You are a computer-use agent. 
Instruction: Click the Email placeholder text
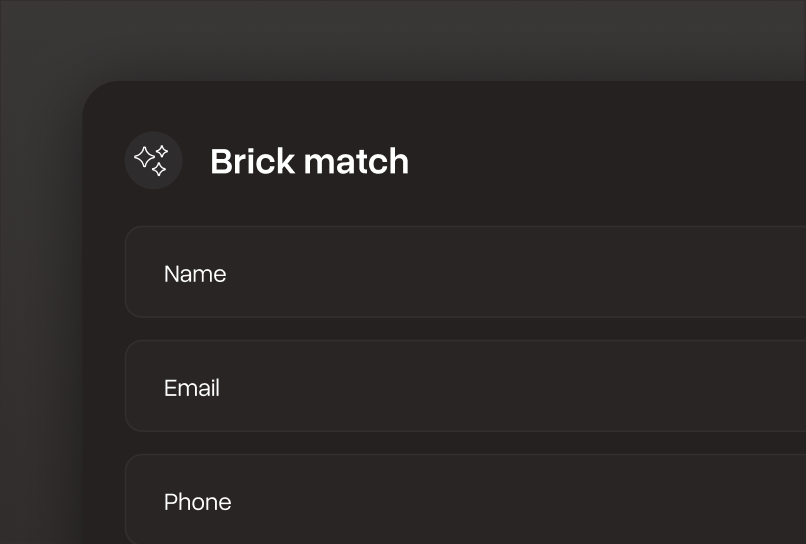coord(192,388)
